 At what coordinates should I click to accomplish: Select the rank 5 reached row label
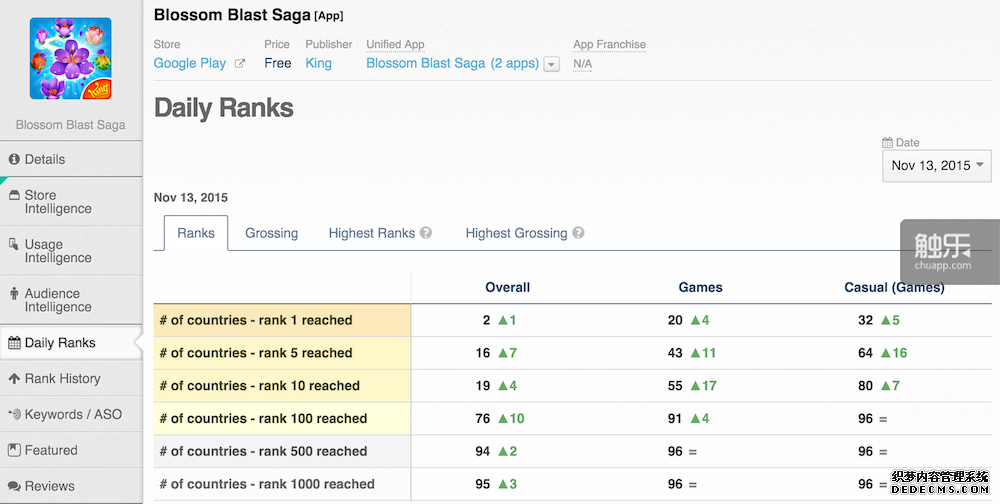pyautogui.click(x=256, y=353)
